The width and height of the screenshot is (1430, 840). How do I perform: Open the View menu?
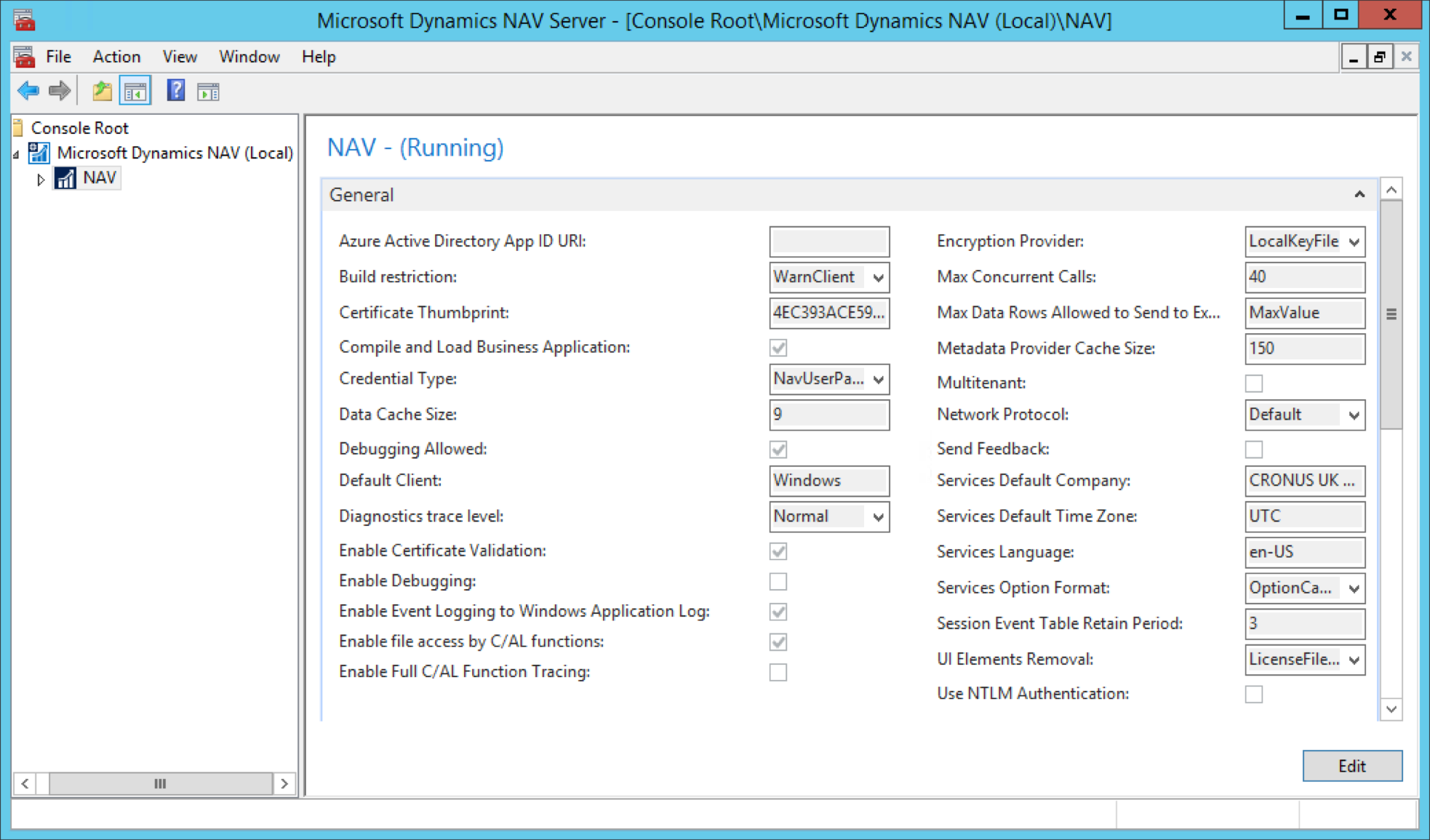[x=180, y=57]
